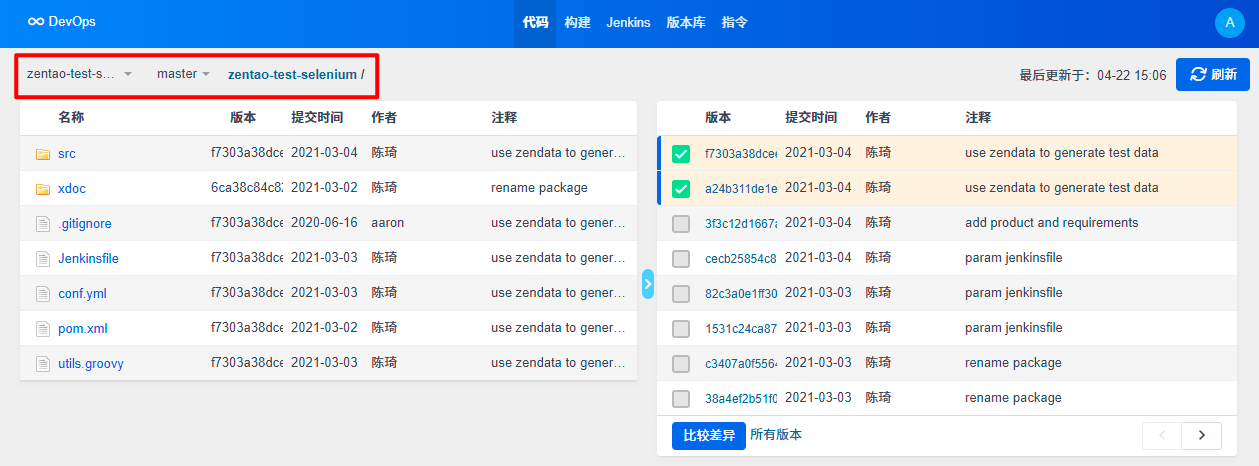Click the 比较差异 compare button
1259x466 pixels.
(x=708, y=435)
